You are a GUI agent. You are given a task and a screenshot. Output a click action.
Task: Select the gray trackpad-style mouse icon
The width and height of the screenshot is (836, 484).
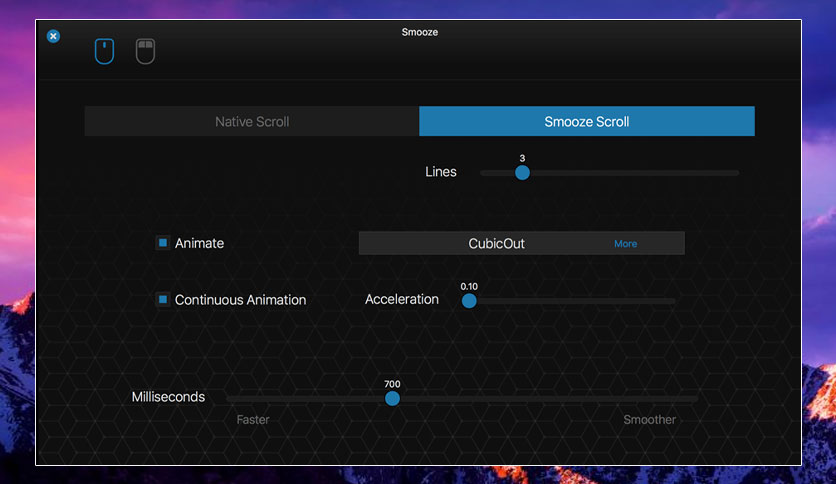tap(145, 51)
